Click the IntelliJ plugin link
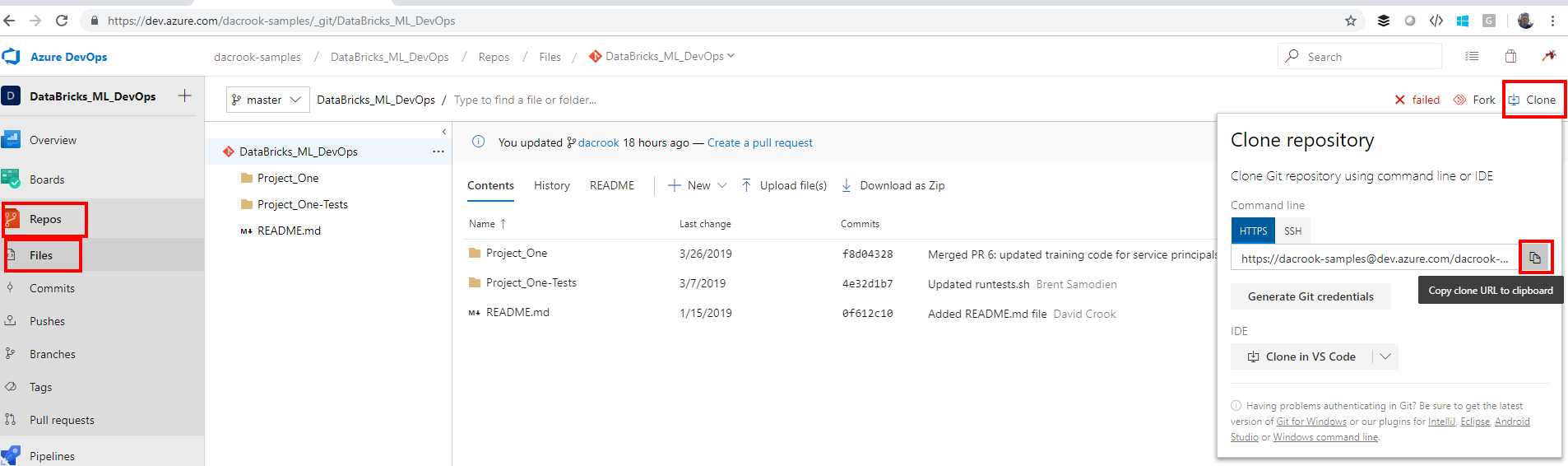The image size is (1568, 466). pyautogui.click(x=1441, y=422)
